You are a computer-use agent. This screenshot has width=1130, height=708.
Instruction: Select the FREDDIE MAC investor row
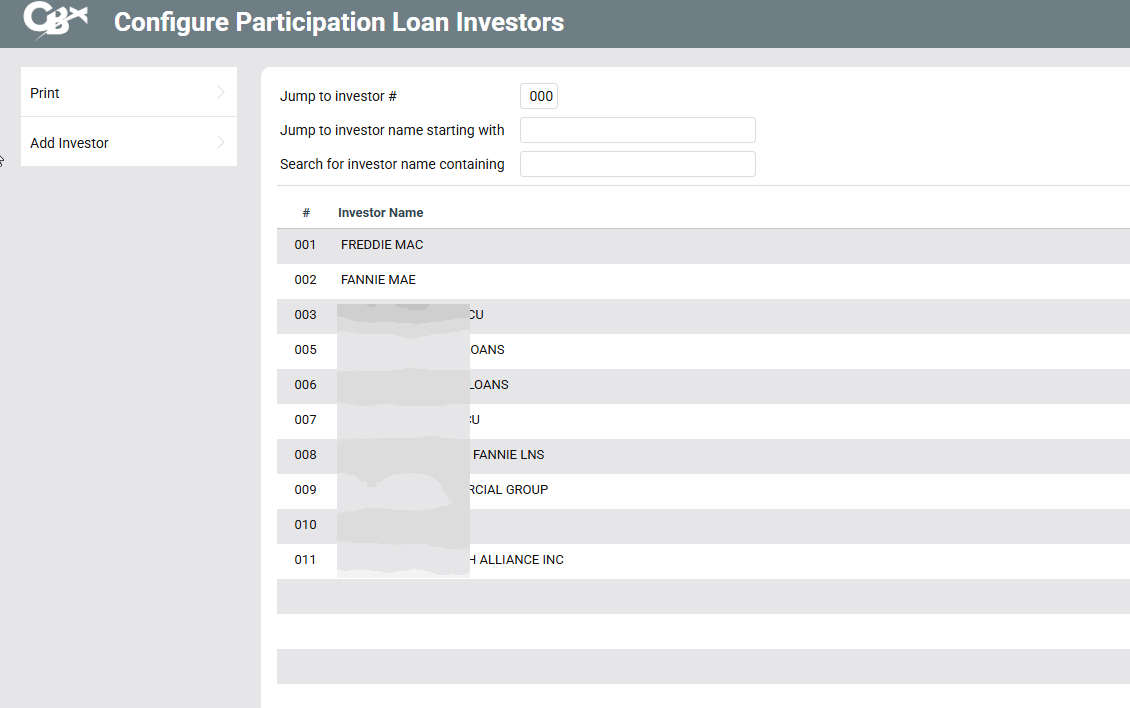click(x=382, y=245)
